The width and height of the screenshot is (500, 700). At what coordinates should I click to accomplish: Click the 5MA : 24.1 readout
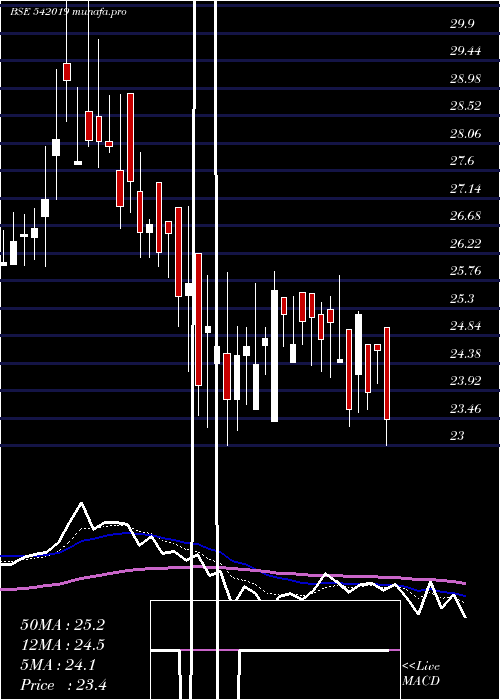point(58,665)
